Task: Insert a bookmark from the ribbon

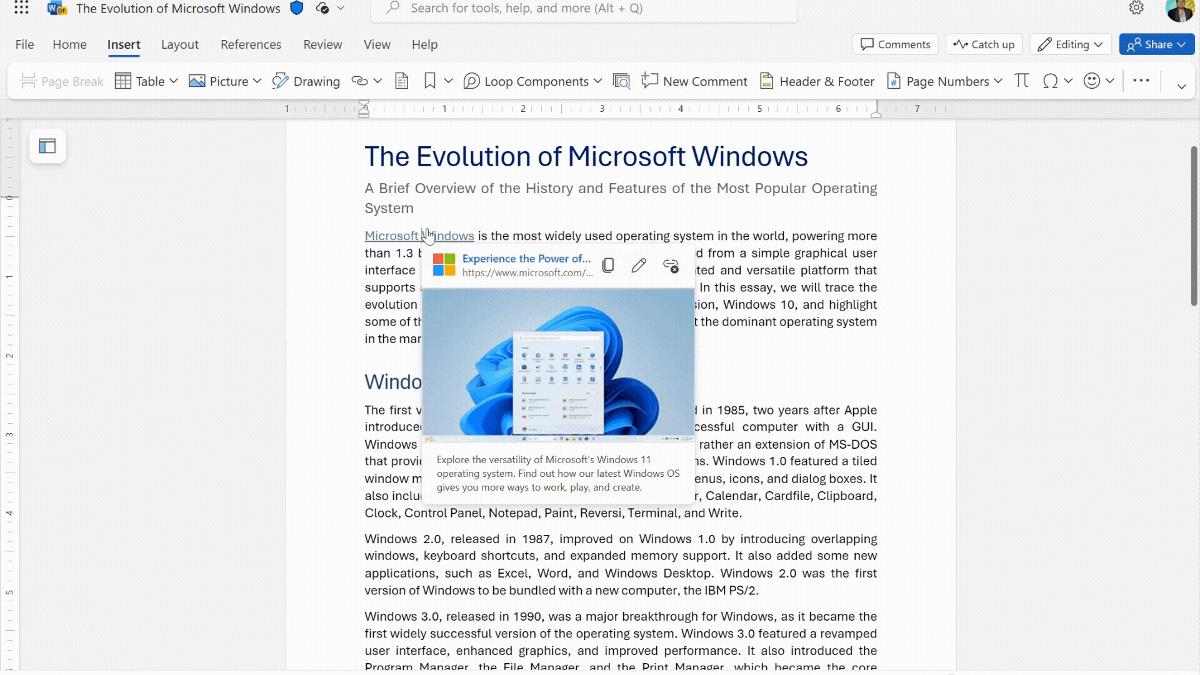Action: click(x=432, y=81)
